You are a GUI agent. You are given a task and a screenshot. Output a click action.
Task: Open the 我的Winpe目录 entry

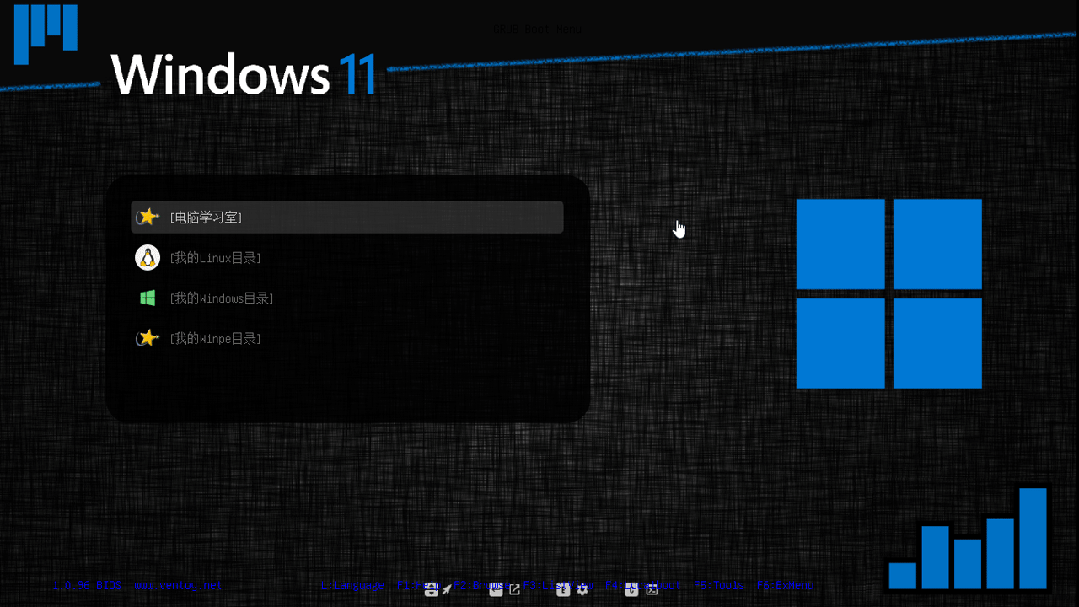[x=348, y=339]
